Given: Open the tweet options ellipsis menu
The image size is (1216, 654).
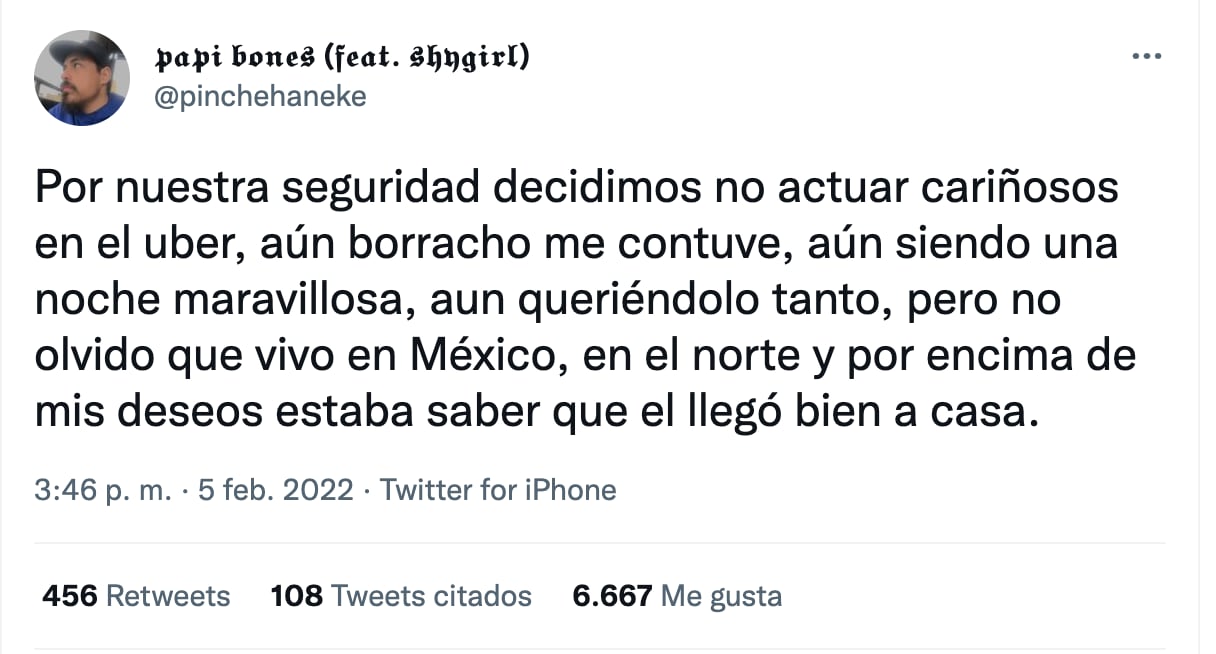Looking at the screenshot, I should (x=1146, y=57).
